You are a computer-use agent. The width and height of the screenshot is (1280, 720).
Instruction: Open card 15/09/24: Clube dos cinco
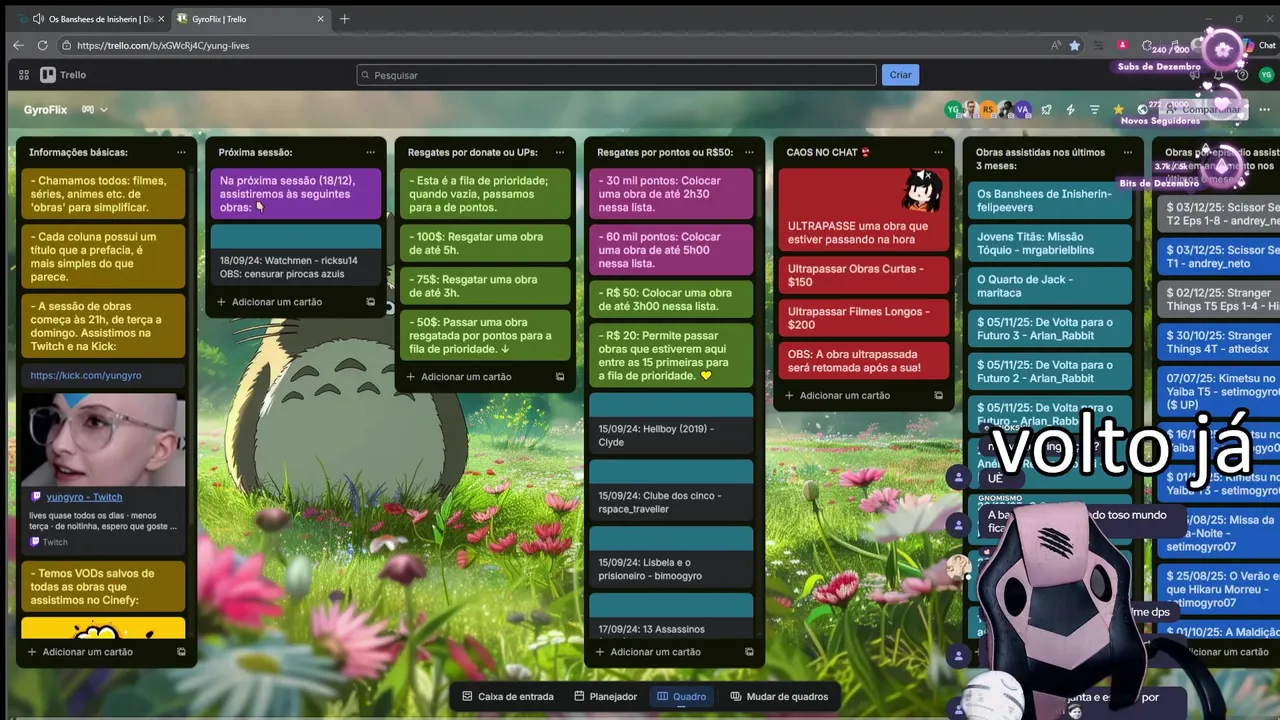tap(671, 489)
